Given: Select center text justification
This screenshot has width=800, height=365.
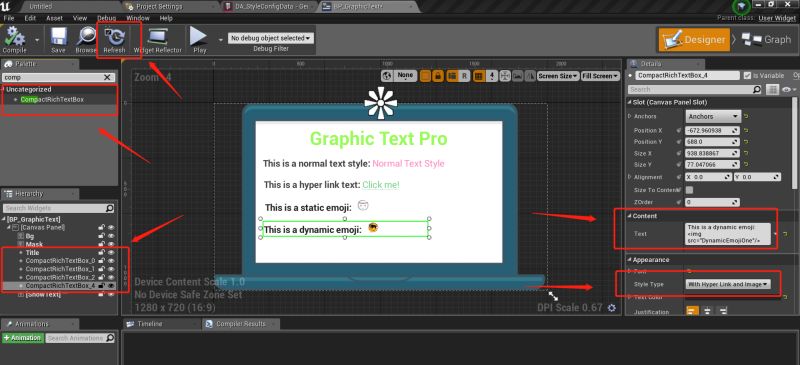Looking at the screenshot, I should [x=707, y=310].
